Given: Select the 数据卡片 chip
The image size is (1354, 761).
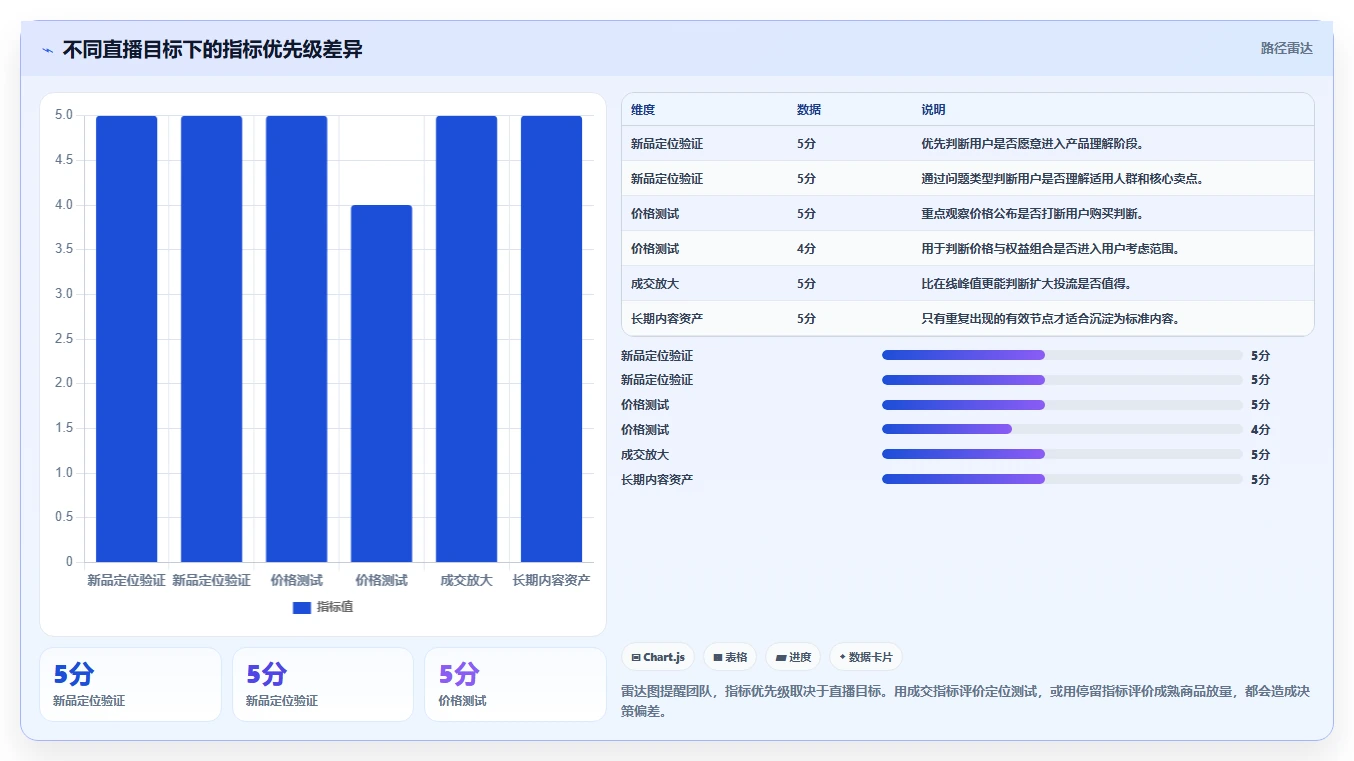Looking at the screenshot, I should 866,657.
